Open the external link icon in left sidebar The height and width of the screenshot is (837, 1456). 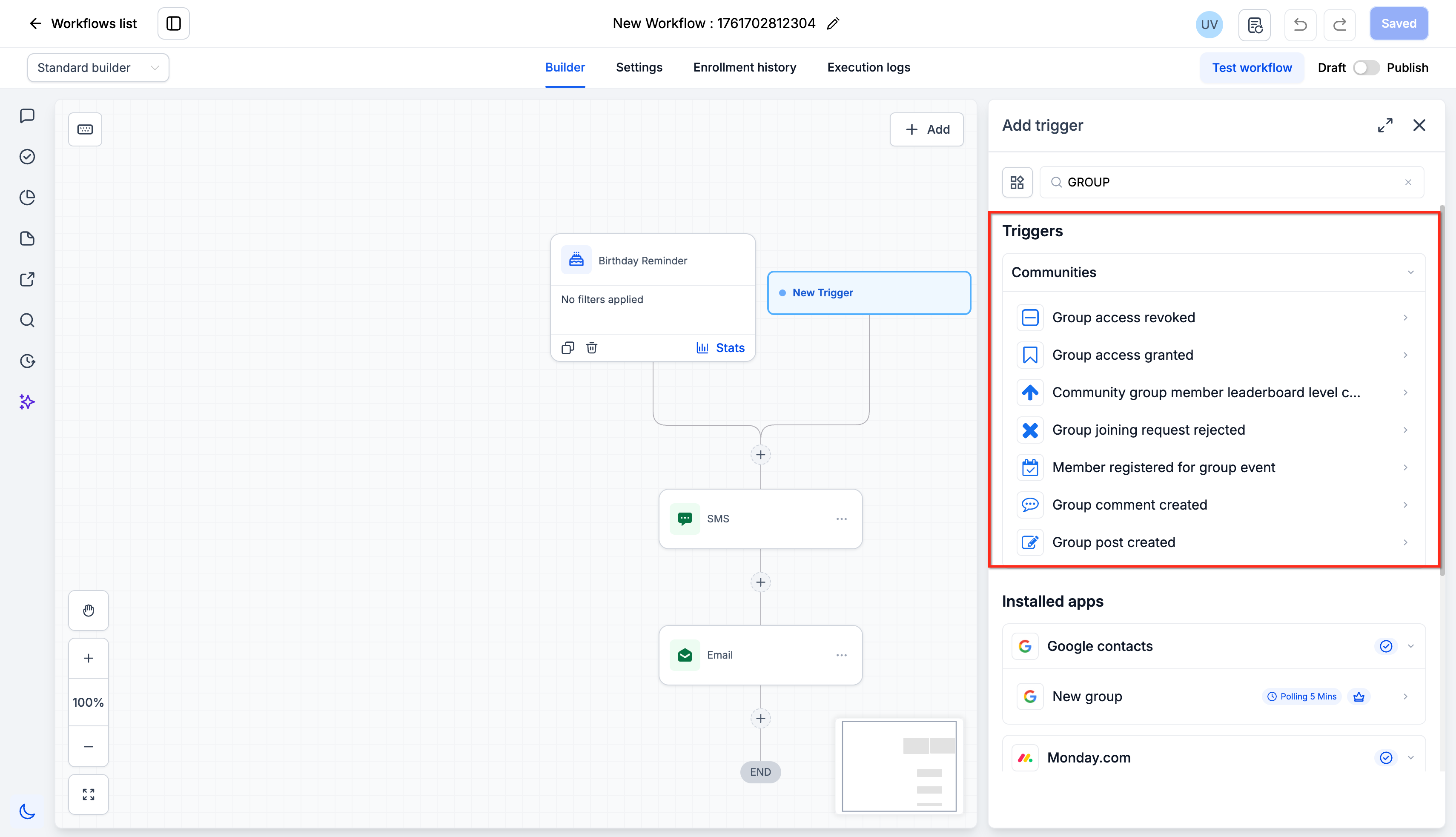[x=27, y=279]
